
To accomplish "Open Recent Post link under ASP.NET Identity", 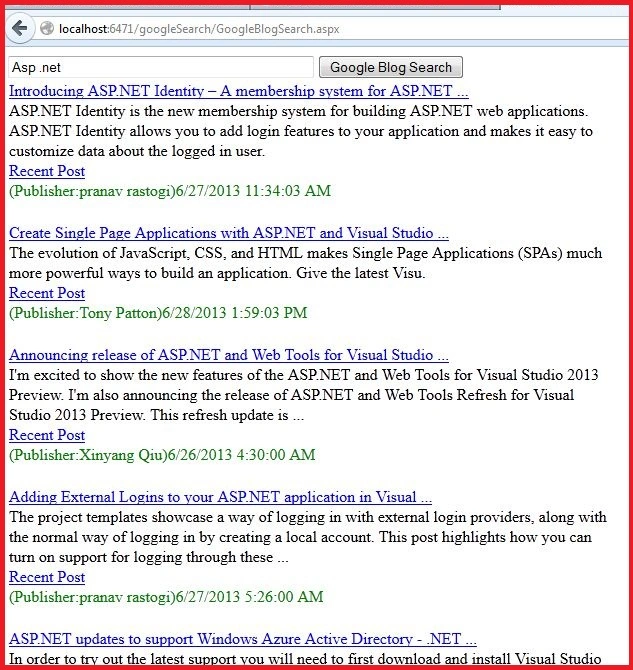I will point(47,171).
